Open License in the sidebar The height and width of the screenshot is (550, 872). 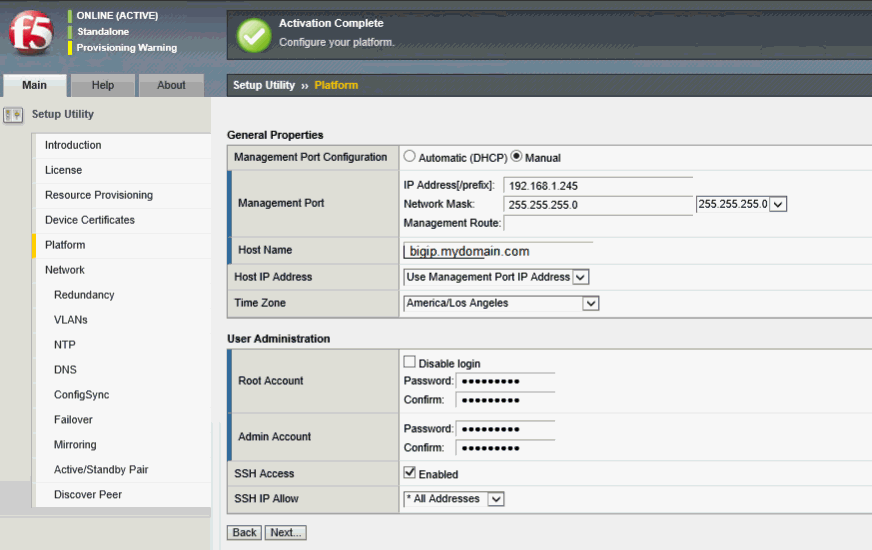pos(64,170)
